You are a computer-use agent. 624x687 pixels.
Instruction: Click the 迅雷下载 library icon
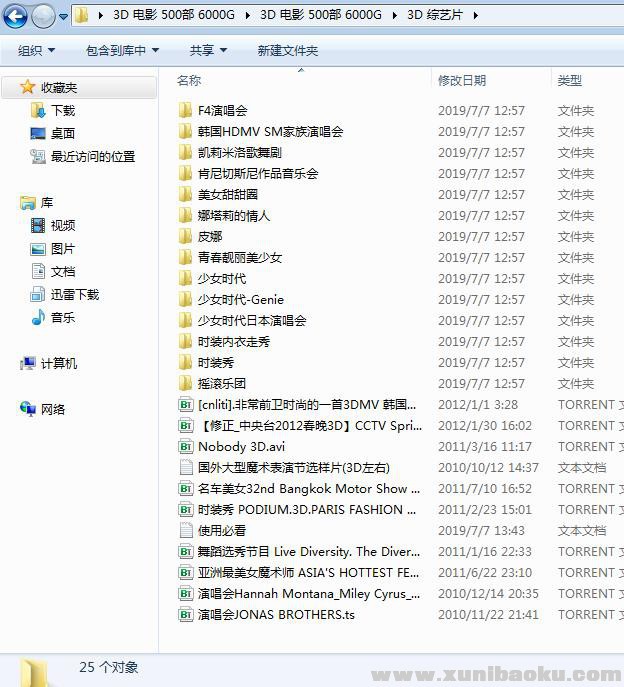38,295
